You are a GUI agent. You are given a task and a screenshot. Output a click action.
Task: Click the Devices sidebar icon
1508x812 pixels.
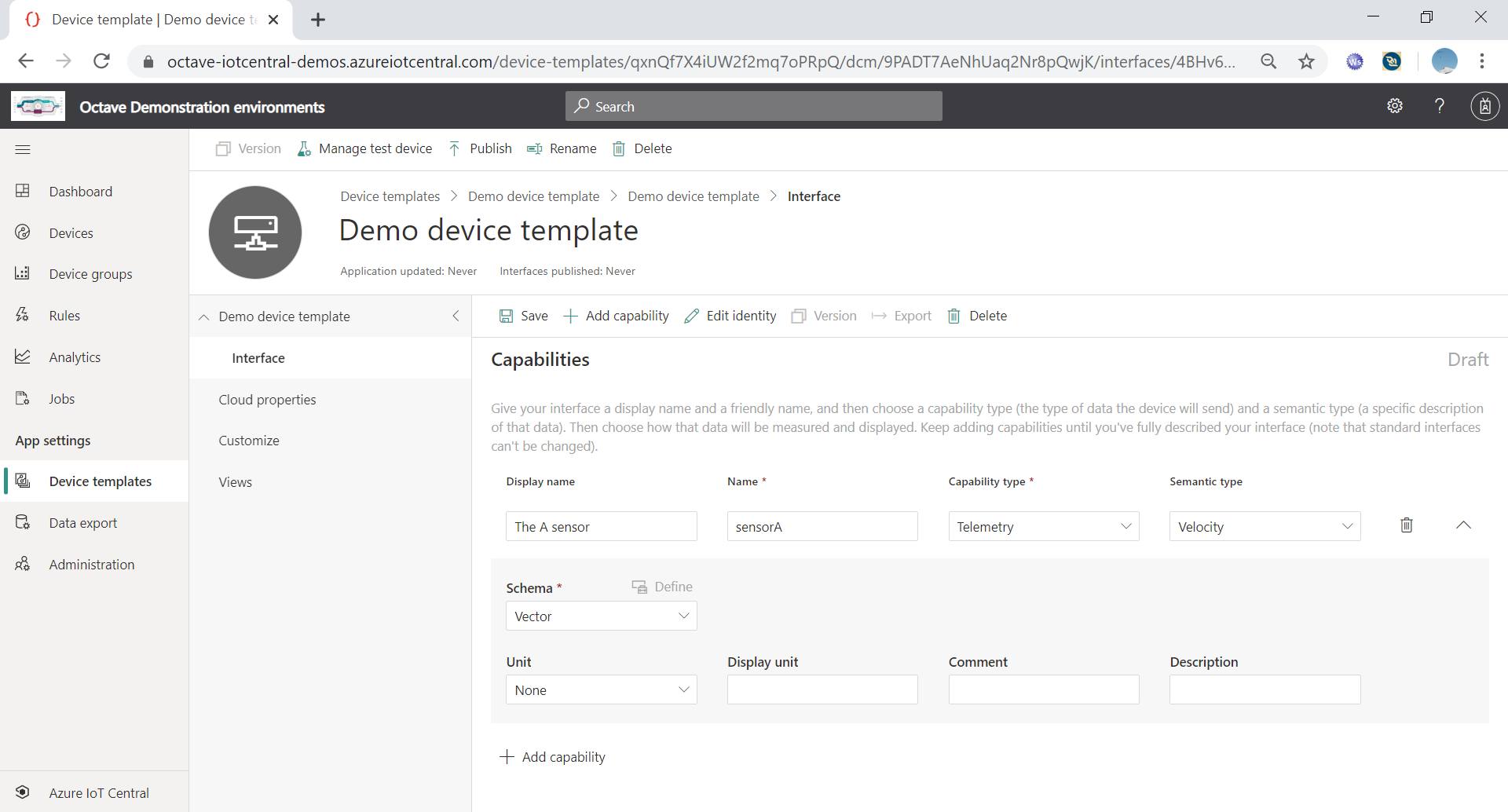[23, 232]
